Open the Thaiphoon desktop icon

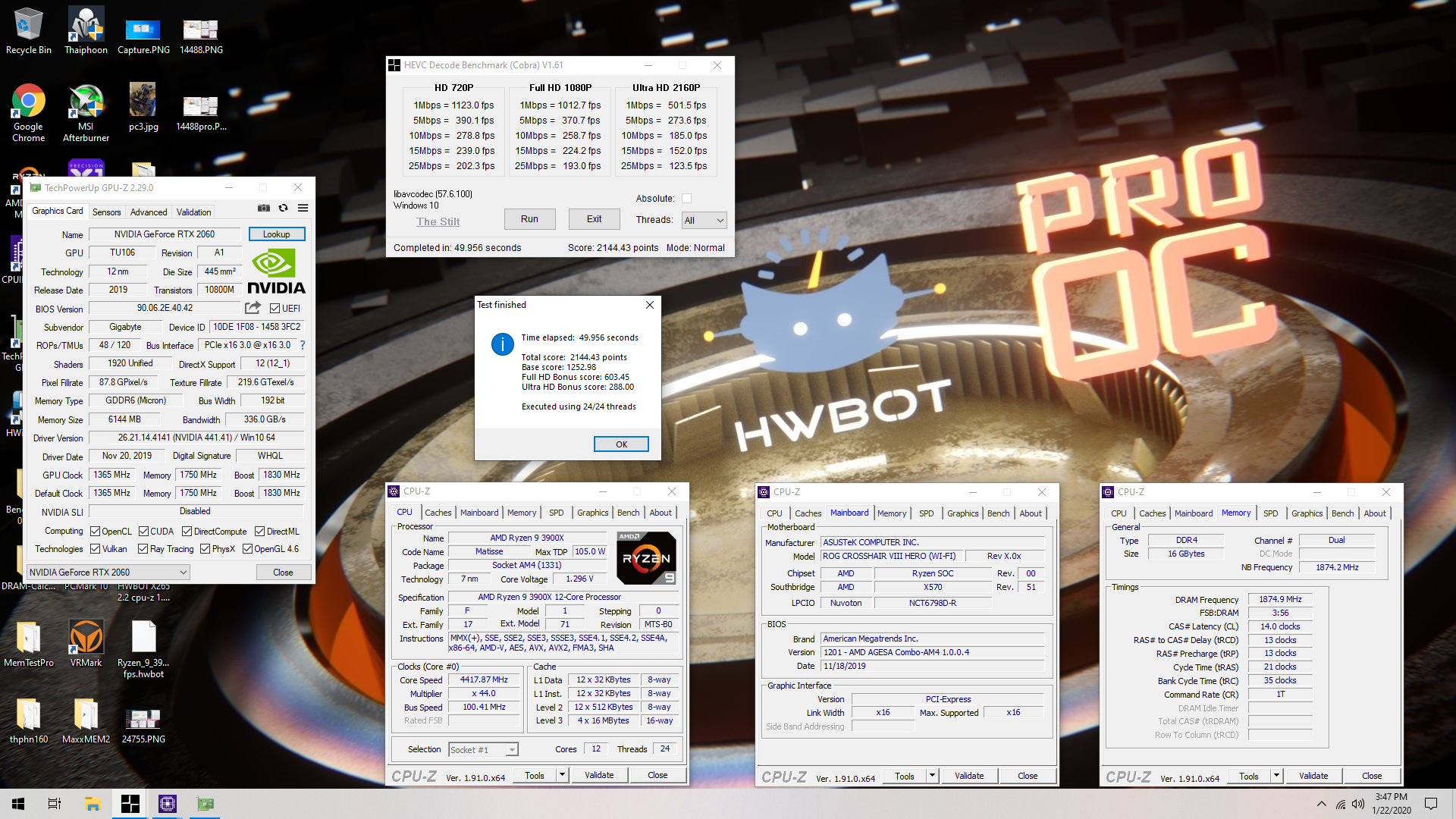pos(86,30)
